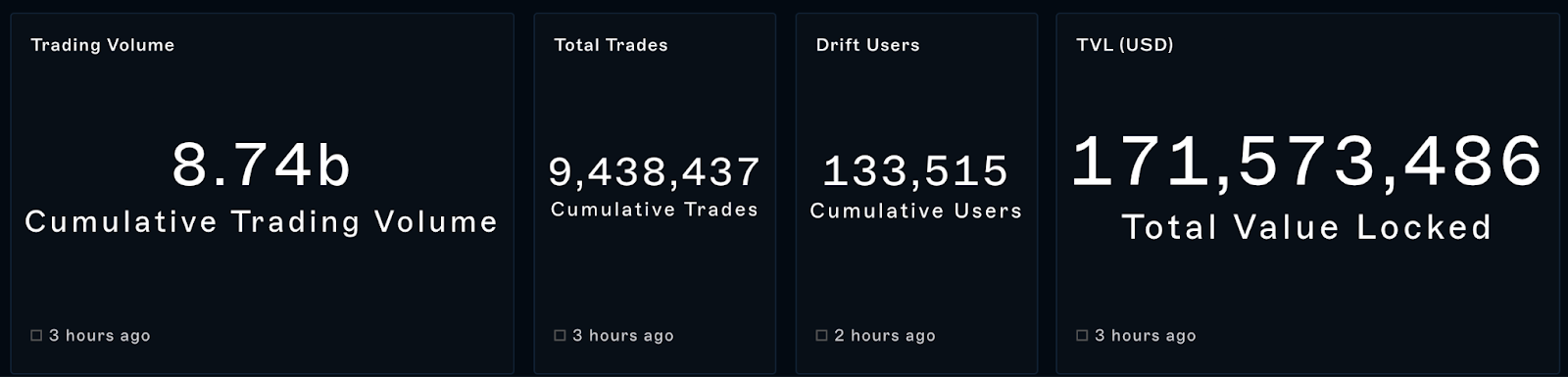Select the Drift Users panel heading
This screenshot has height=377, width=1568.
867,45
